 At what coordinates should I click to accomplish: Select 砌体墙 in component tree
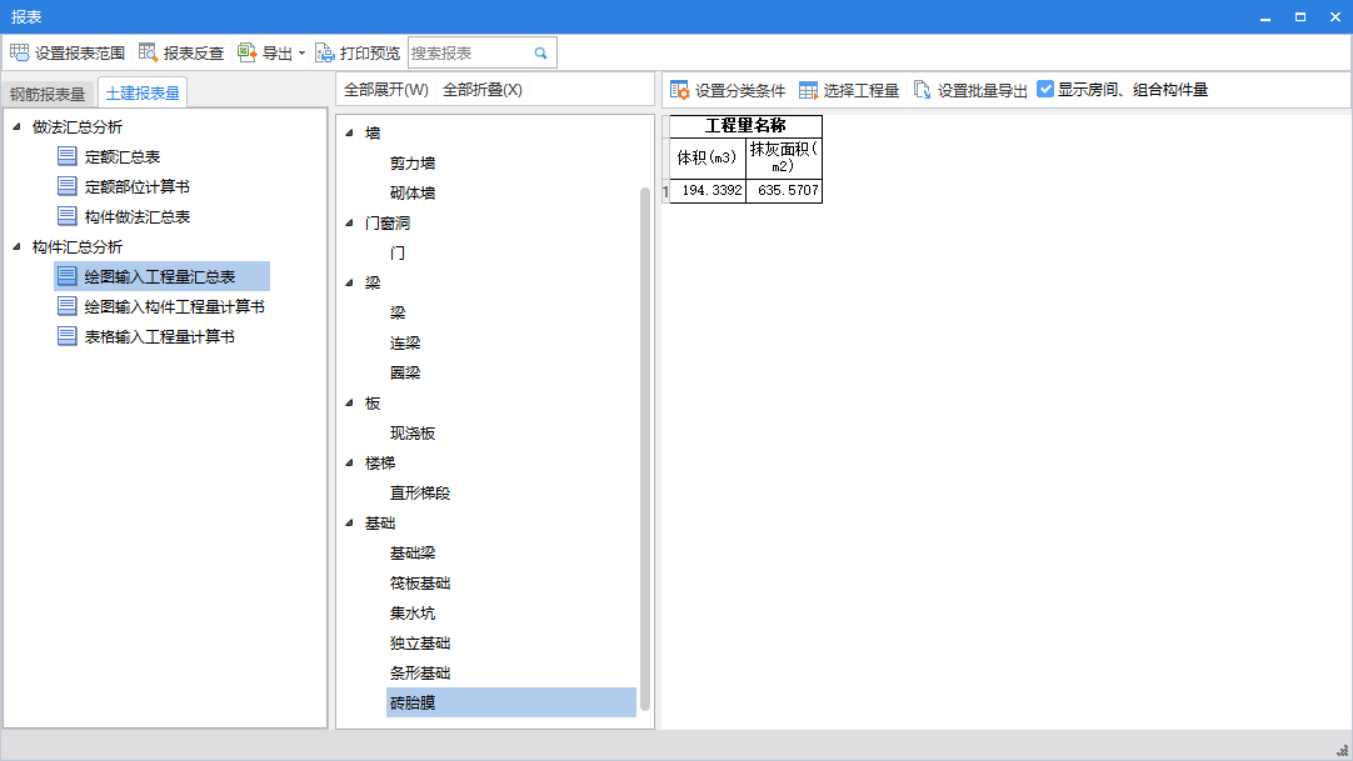click(413, 193)
